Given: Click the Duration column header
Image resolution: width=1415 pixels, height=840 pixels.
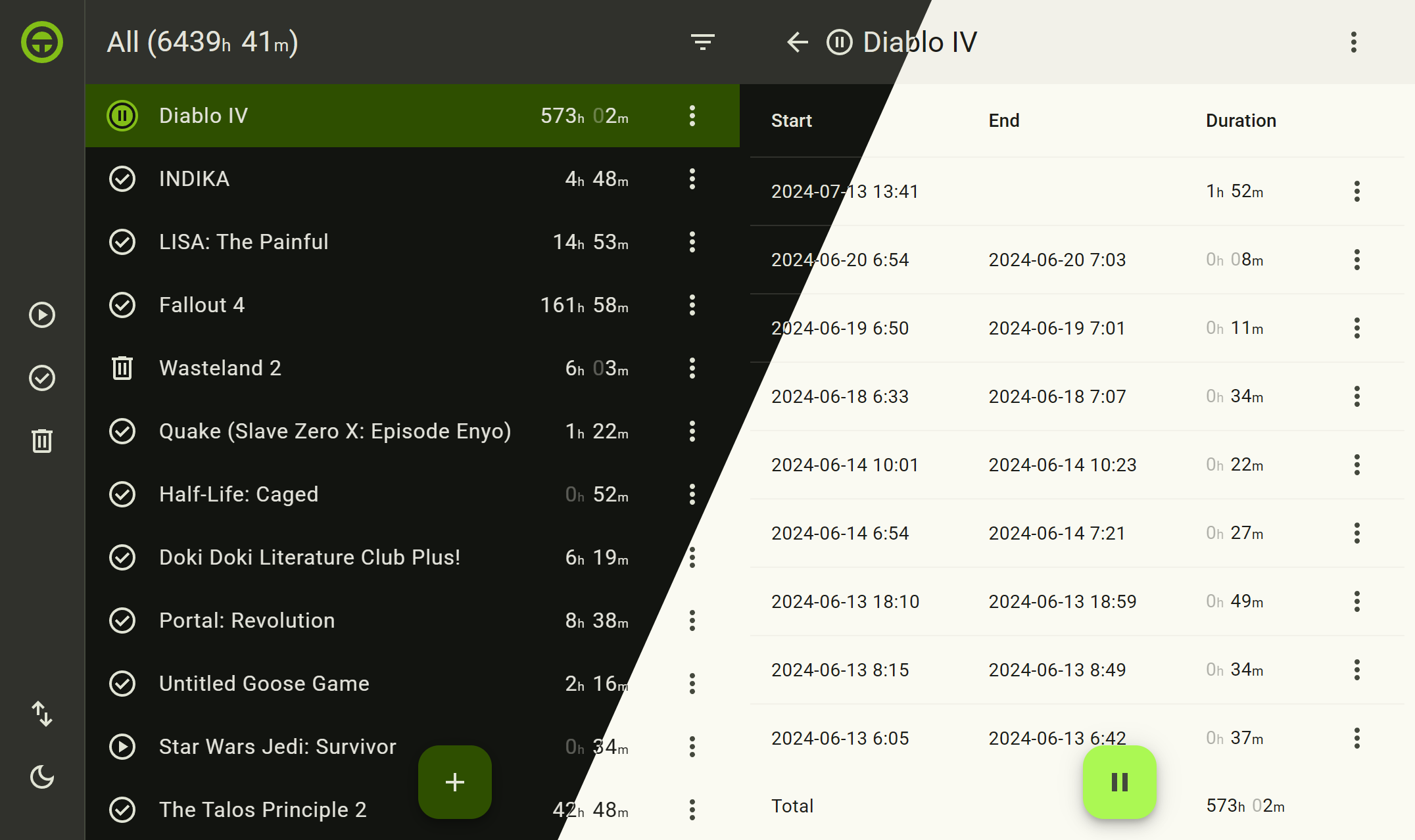Looking at the screenshot, I should click(1241, 120).
